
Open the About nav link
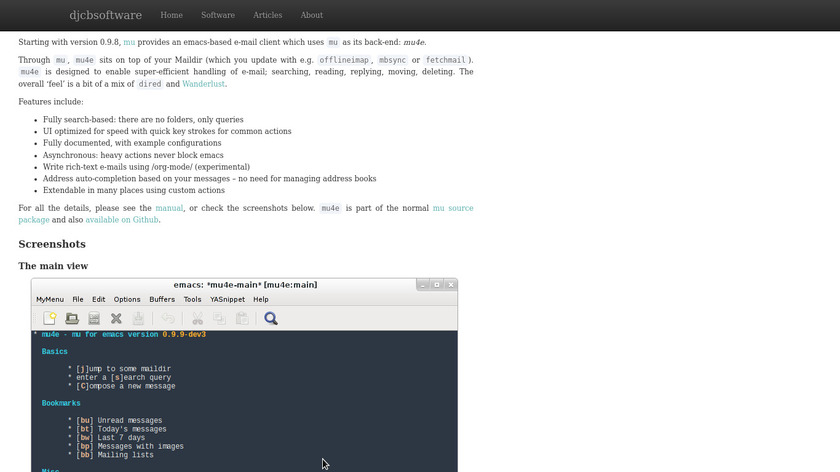coord(311,15)
